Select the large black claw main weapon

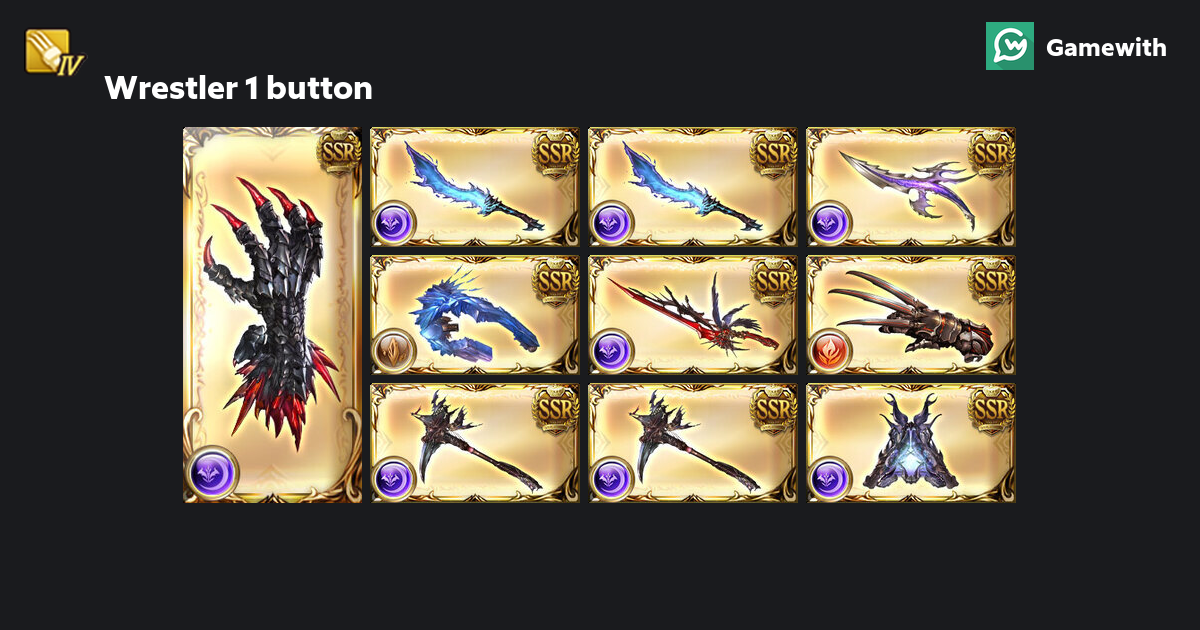click(x=272, y=315)
